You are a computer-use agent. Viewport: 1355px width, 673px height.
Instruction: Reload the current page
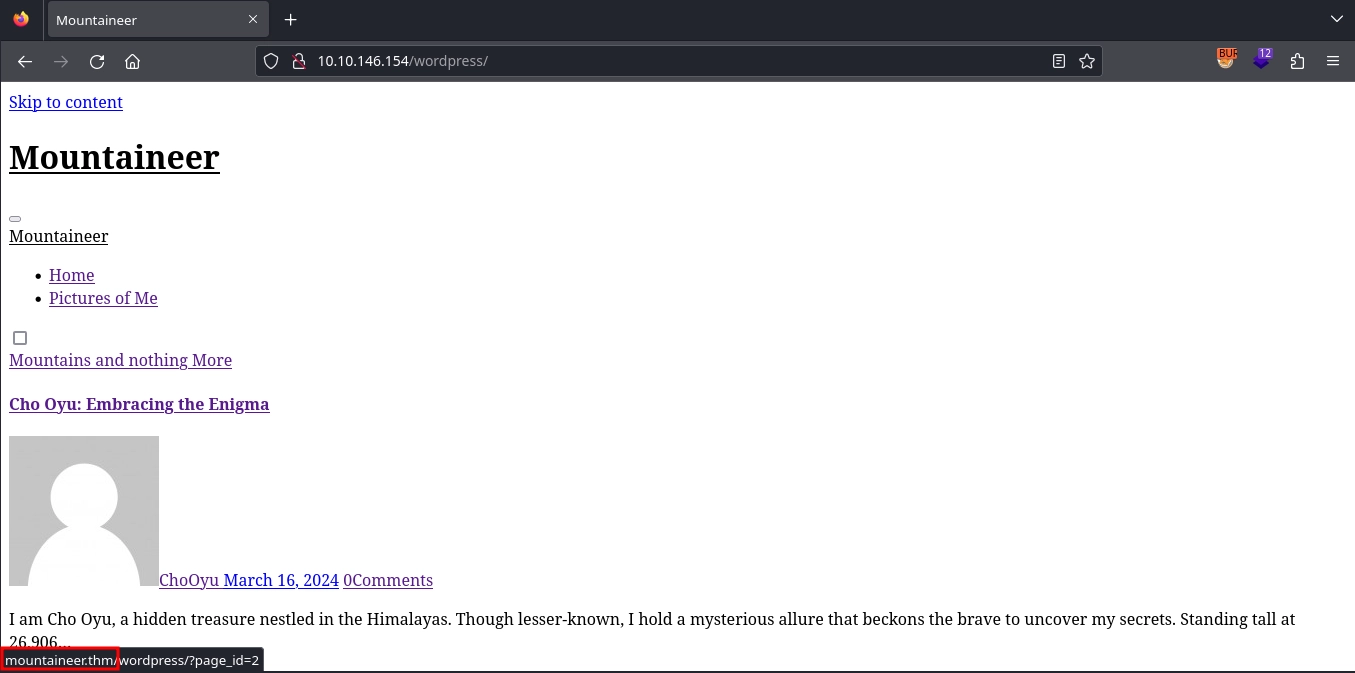tap(97, 62)
